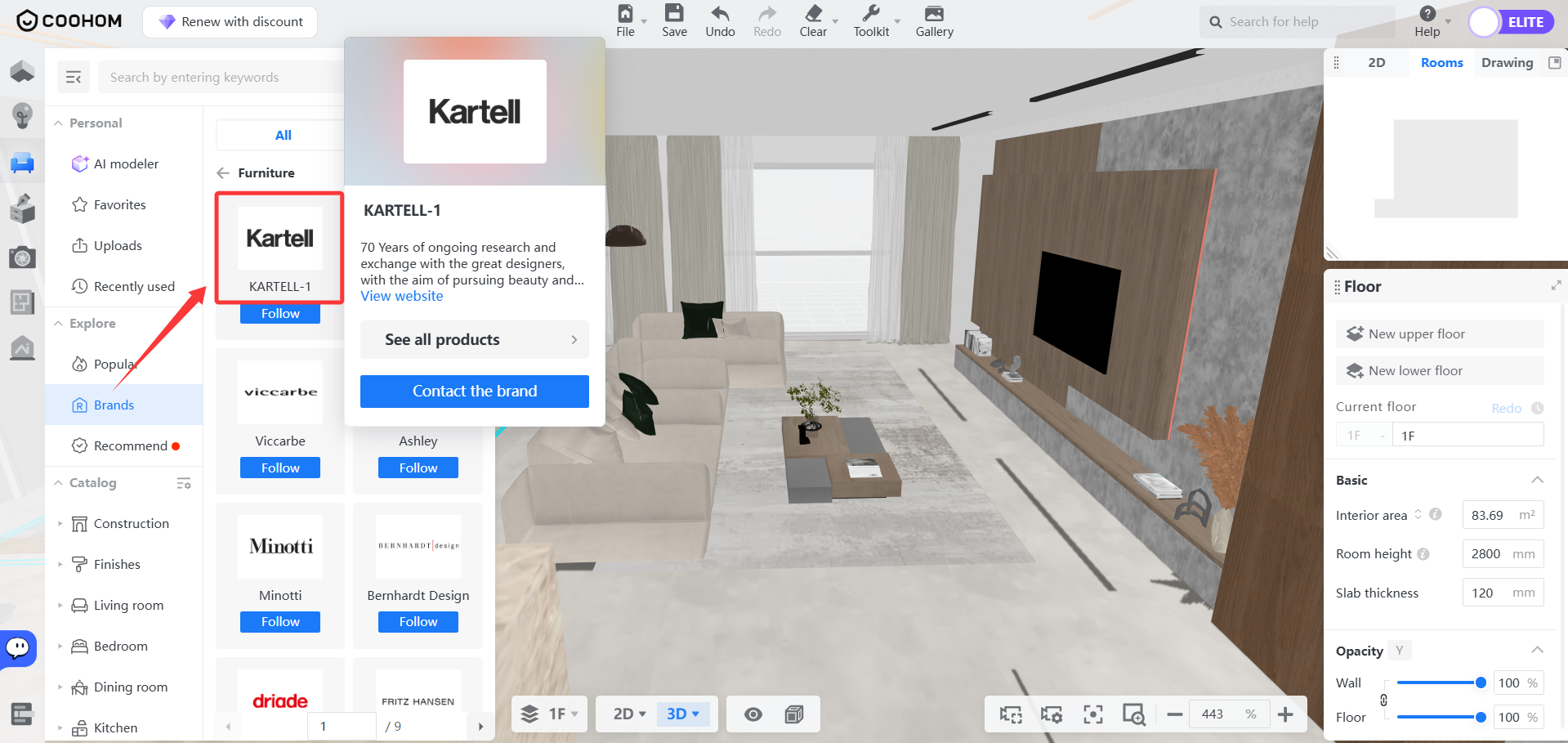This screenshot has height=743, width=1568.
Task: Switch to the Rooms tab
Action: point(1441,63)
